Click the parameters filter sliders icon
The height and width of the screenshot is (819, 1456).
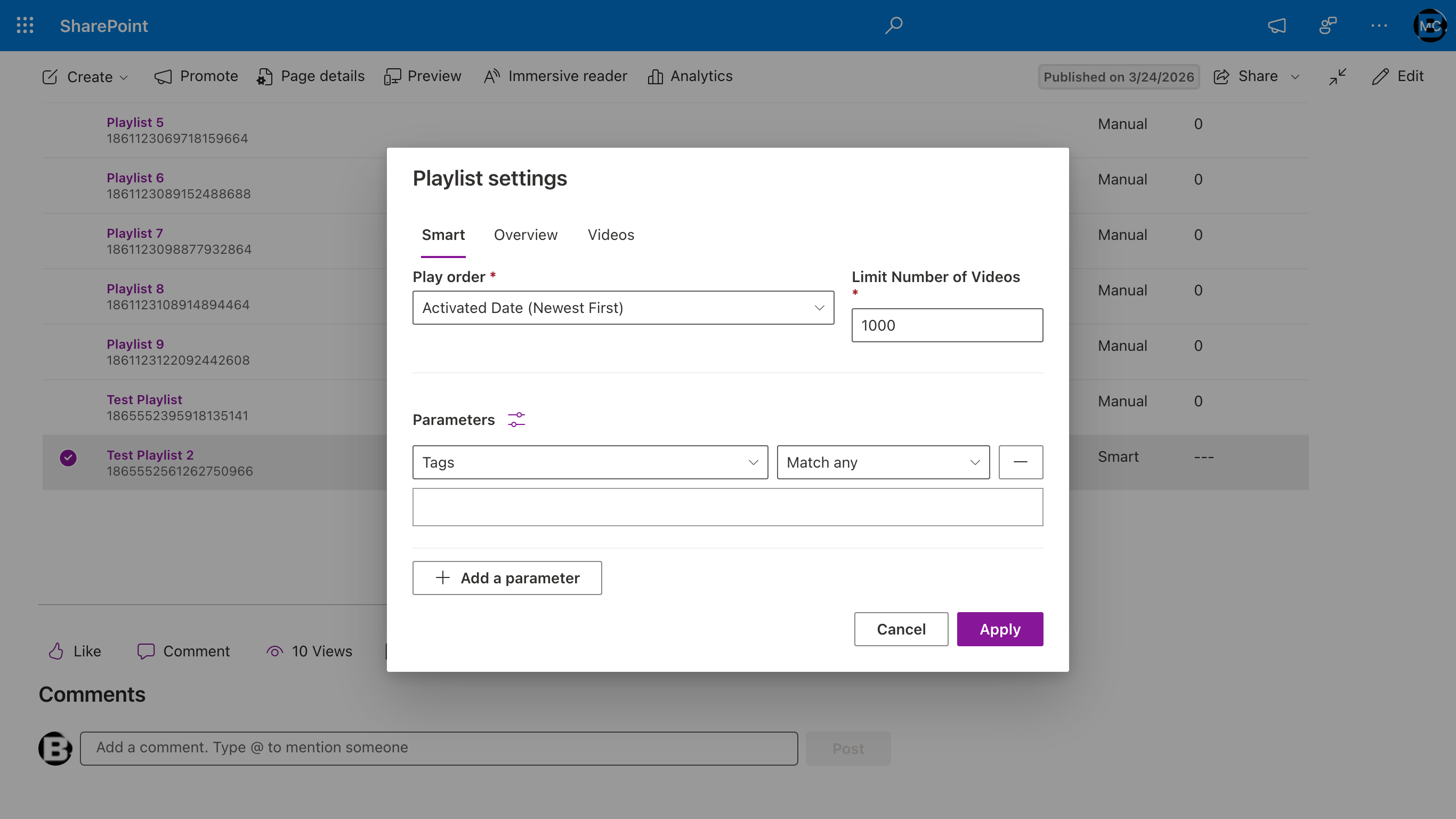coord(516,420)
